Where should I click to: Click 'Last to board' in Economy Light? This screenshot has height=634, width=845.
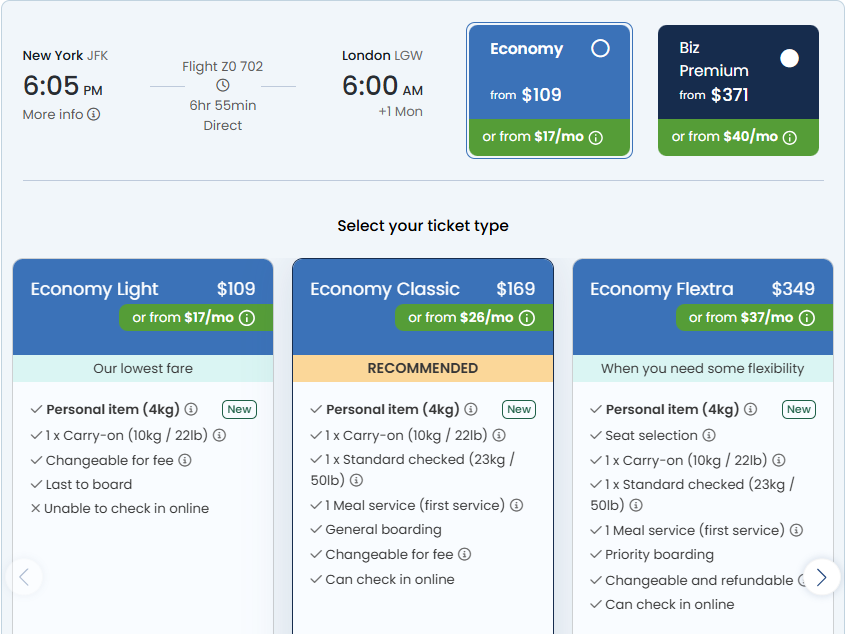(x=89, y=484)
